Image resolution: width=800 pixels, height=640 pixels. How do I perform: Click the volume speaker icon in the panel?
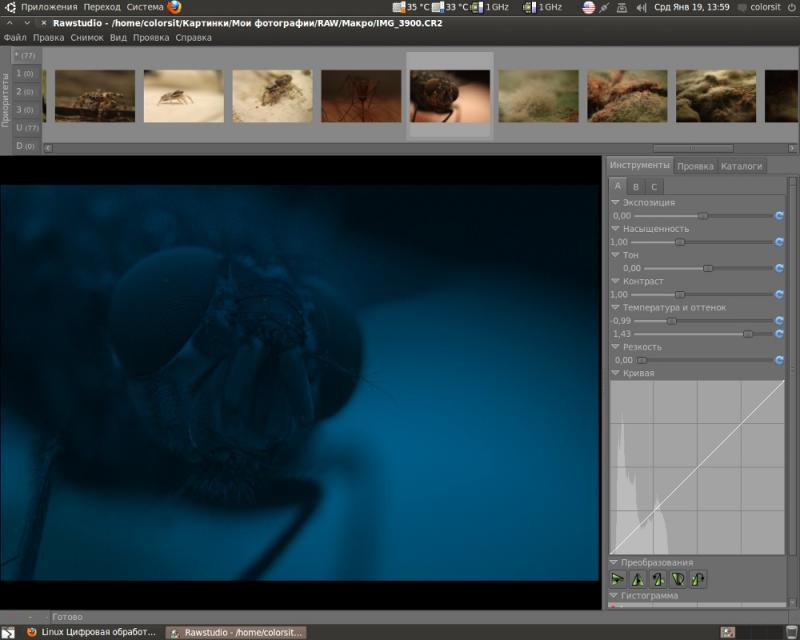click(641, 8)
